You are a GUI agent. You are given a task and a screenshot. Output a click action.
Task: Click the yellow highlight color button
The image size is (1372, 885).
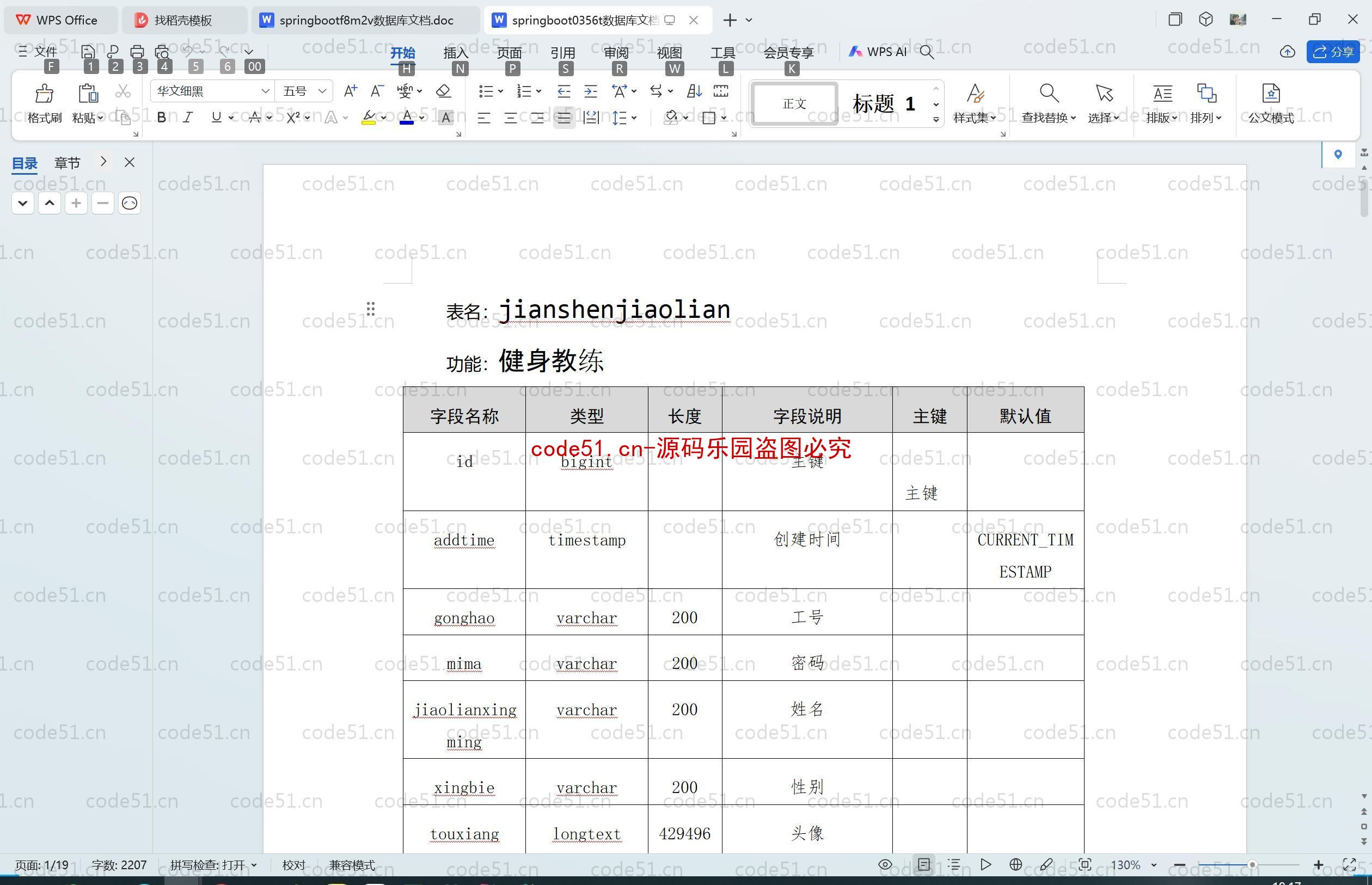[x=369, y=118]
